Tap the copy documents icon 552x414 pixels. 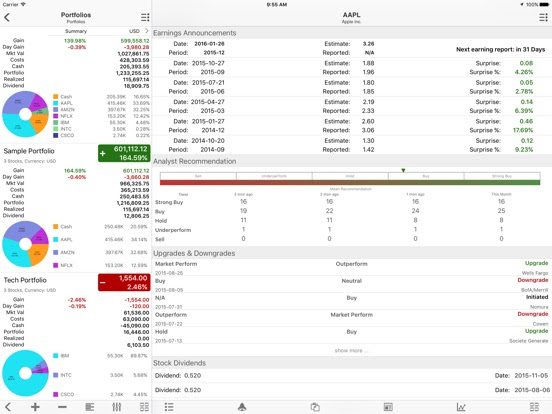click(x=315, y=407)
